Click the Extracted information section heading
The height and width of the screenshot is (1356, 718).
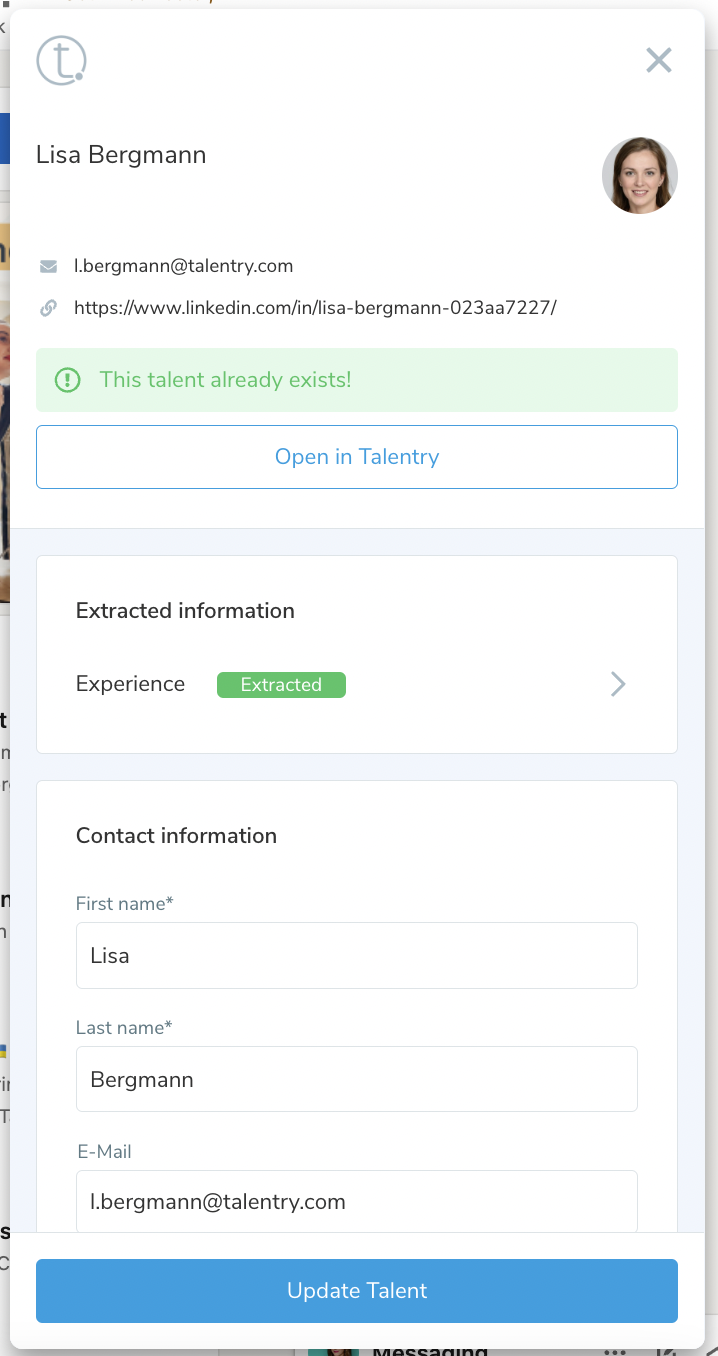click(x=185, y=611)
